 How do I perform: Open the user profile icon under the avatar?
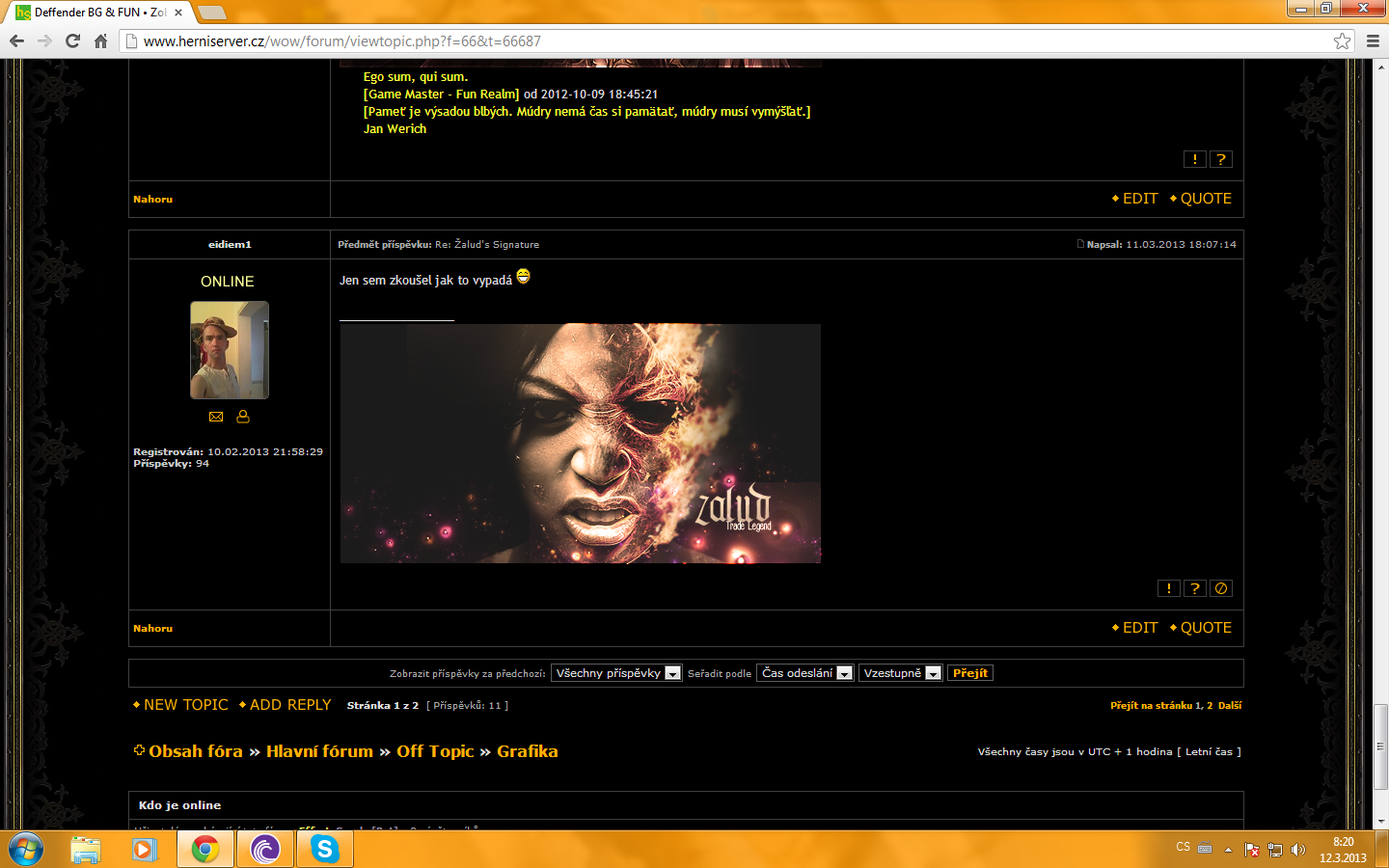[243, 417]
